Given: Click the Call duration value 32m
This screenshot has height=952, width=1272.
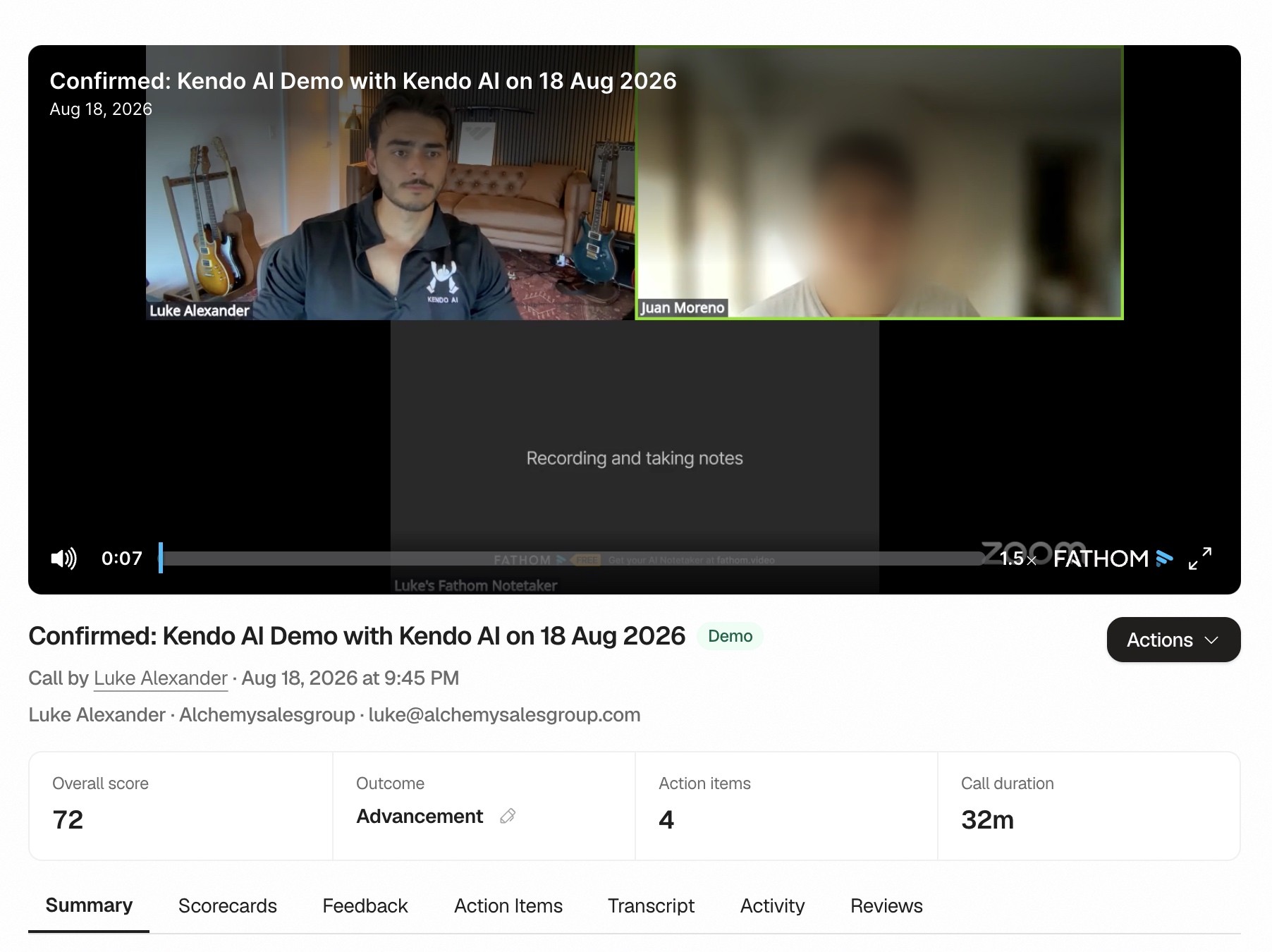Looking at the screenshot, I should [987, 819].
